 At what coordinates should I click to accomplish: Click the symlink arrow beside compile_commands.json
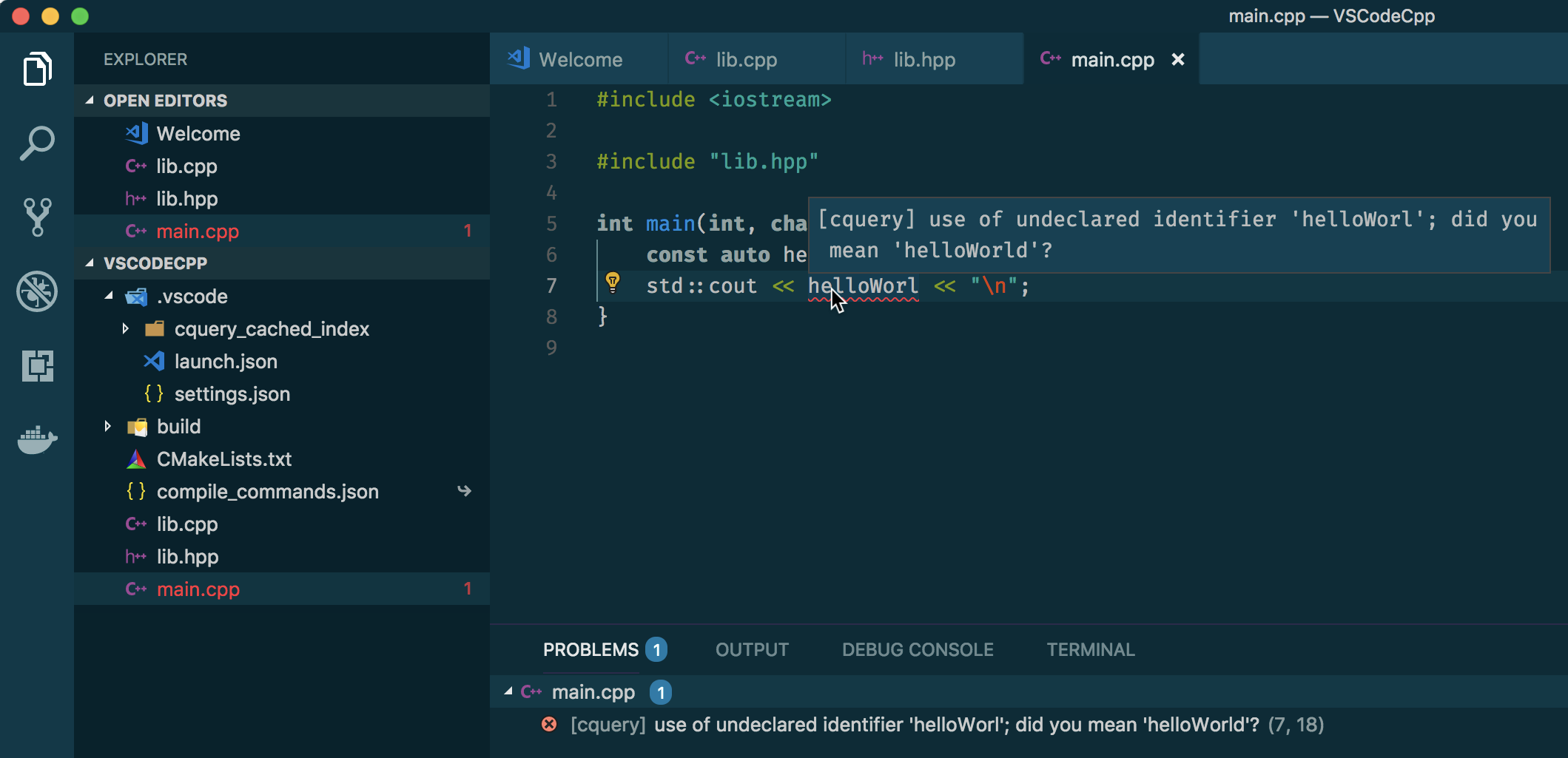click(465, 490)
